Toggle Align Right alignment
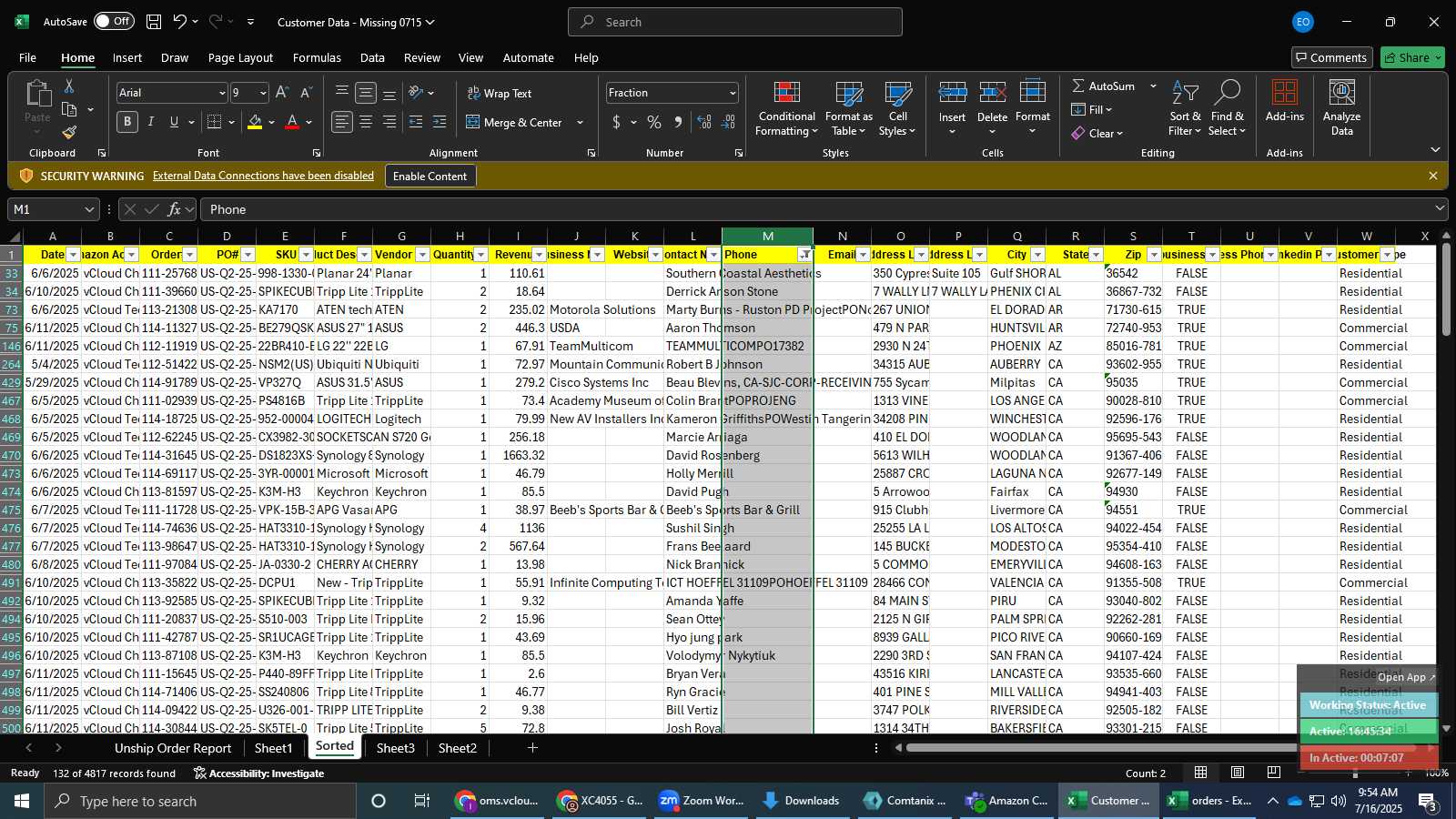The image size is (1456, 819). 389,122
